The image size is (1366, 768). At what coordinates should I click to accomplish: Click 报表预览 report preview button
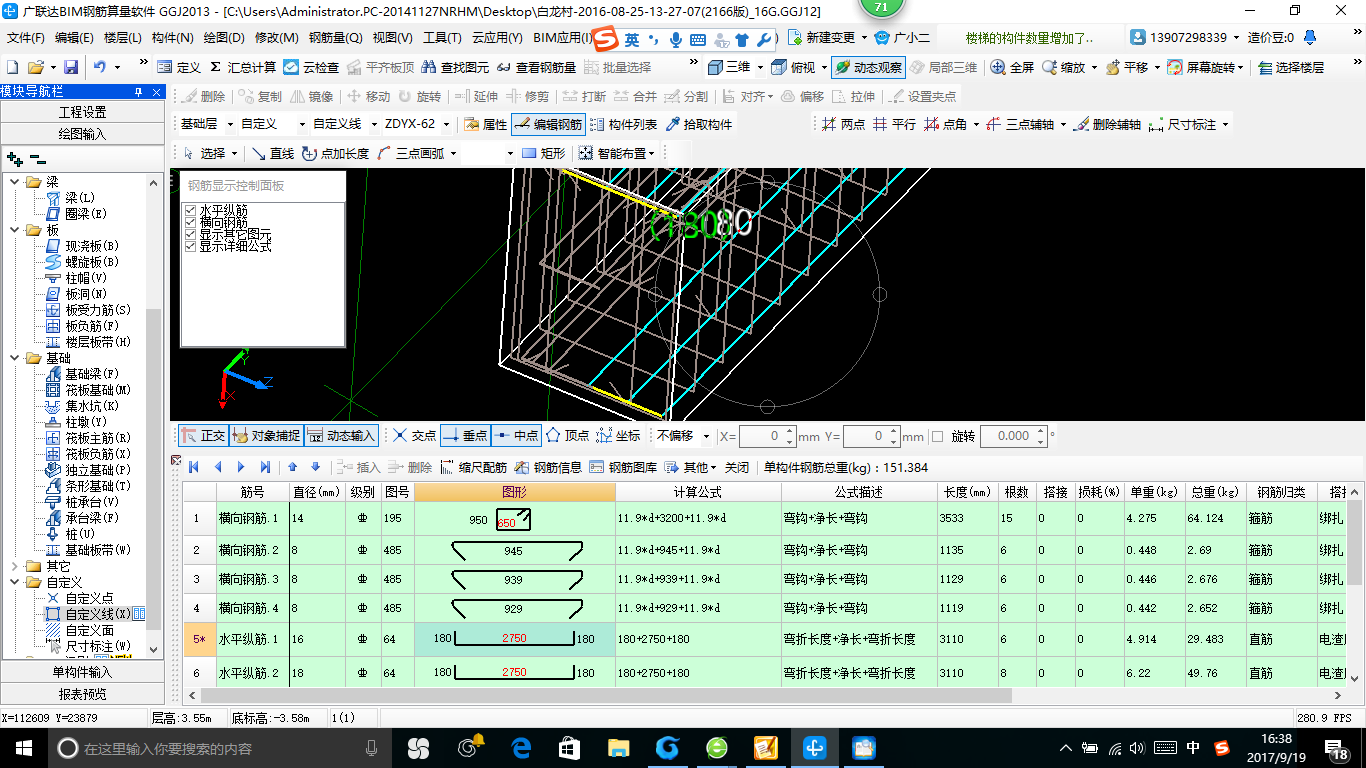click(x=82, y=694)
